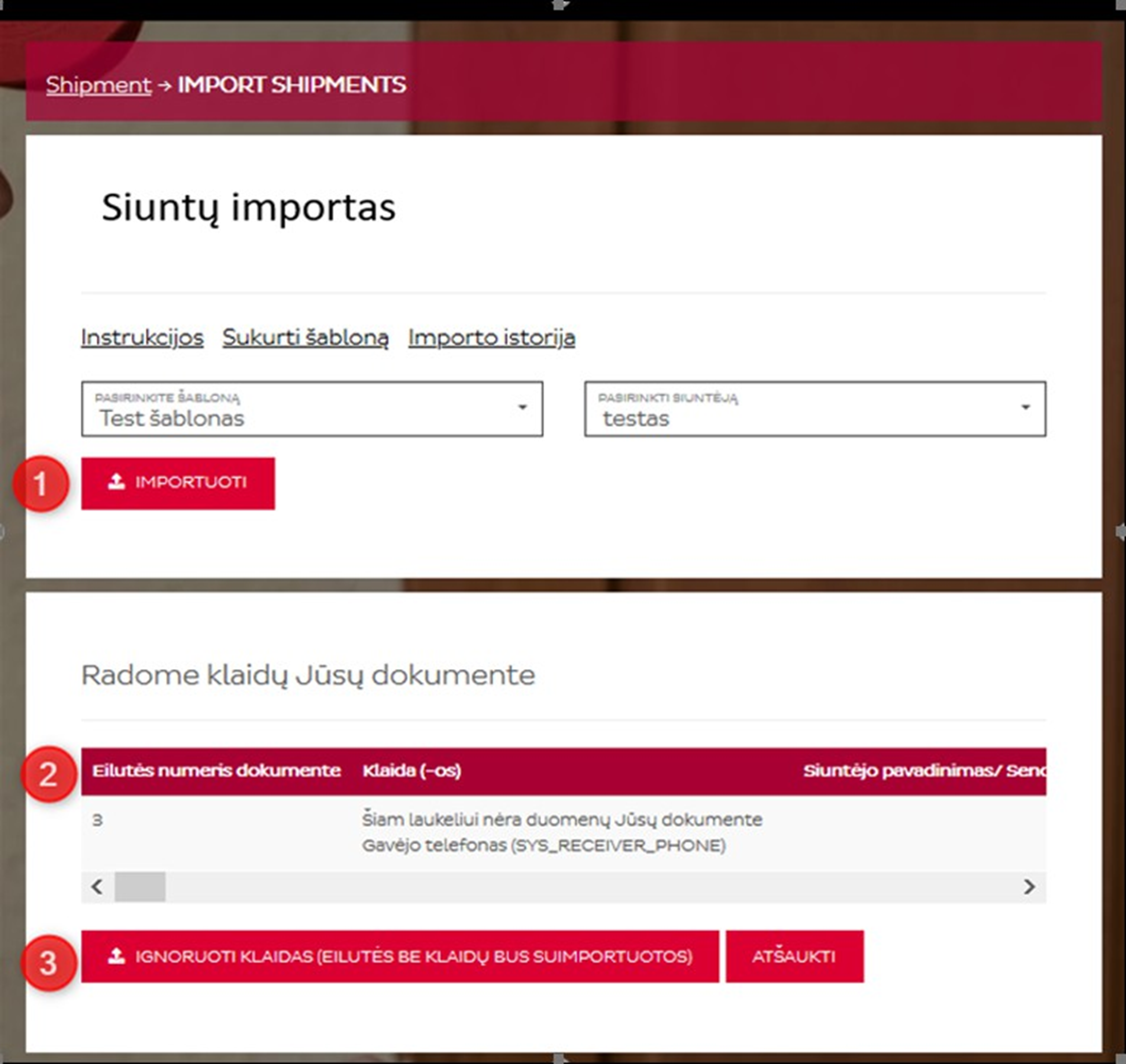Click red step marker number 3
The image size is (1126, 1064).
coord(48,963)
